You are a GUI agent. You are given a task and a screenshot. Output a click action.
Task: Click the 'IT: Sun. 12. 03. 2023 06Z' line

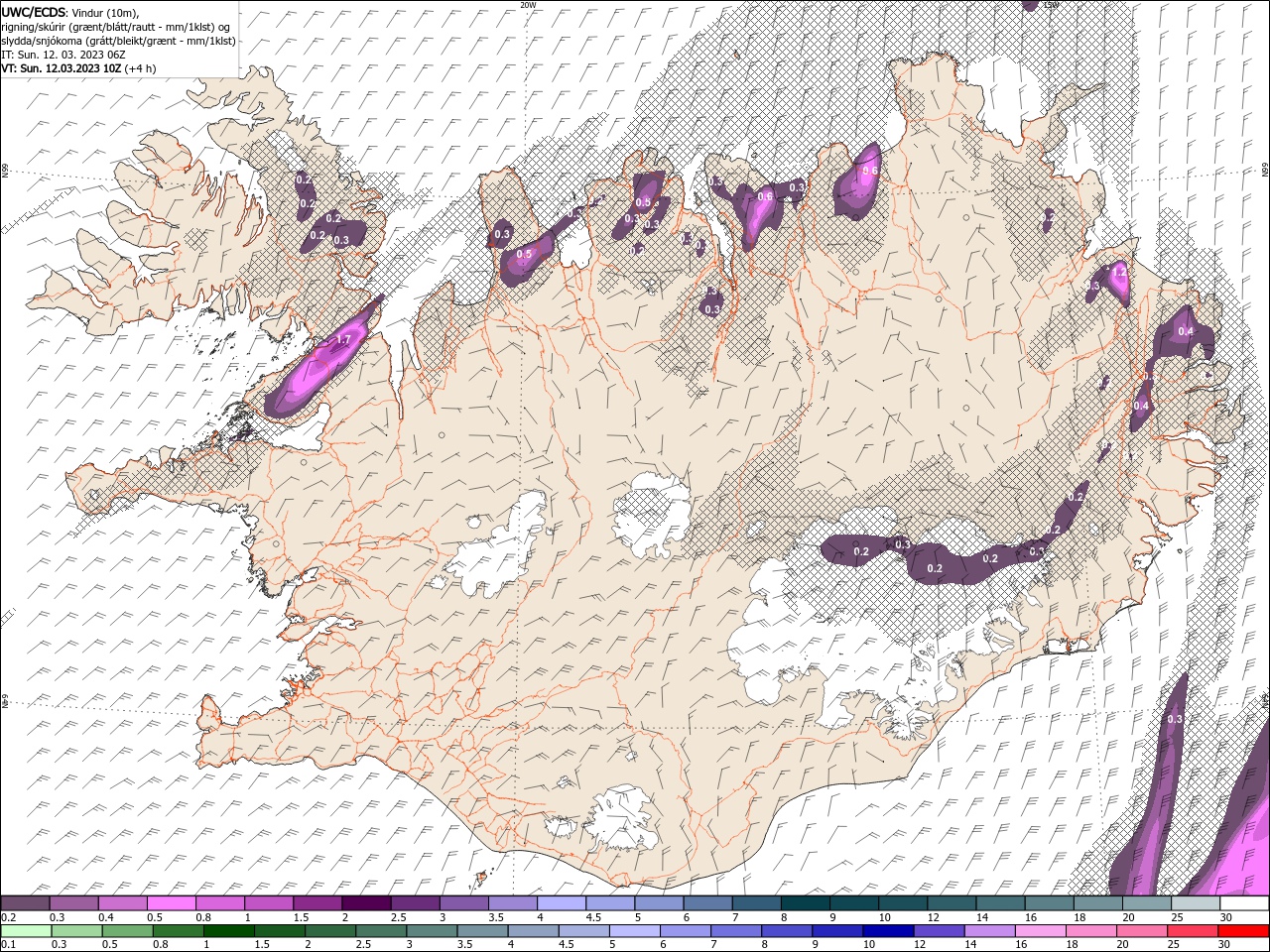click(x=63, y=55)
